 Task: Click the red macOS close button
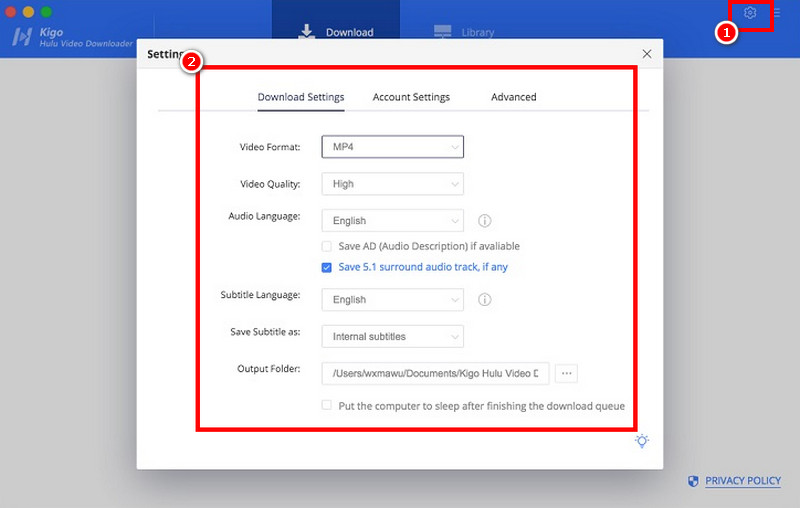10,12
